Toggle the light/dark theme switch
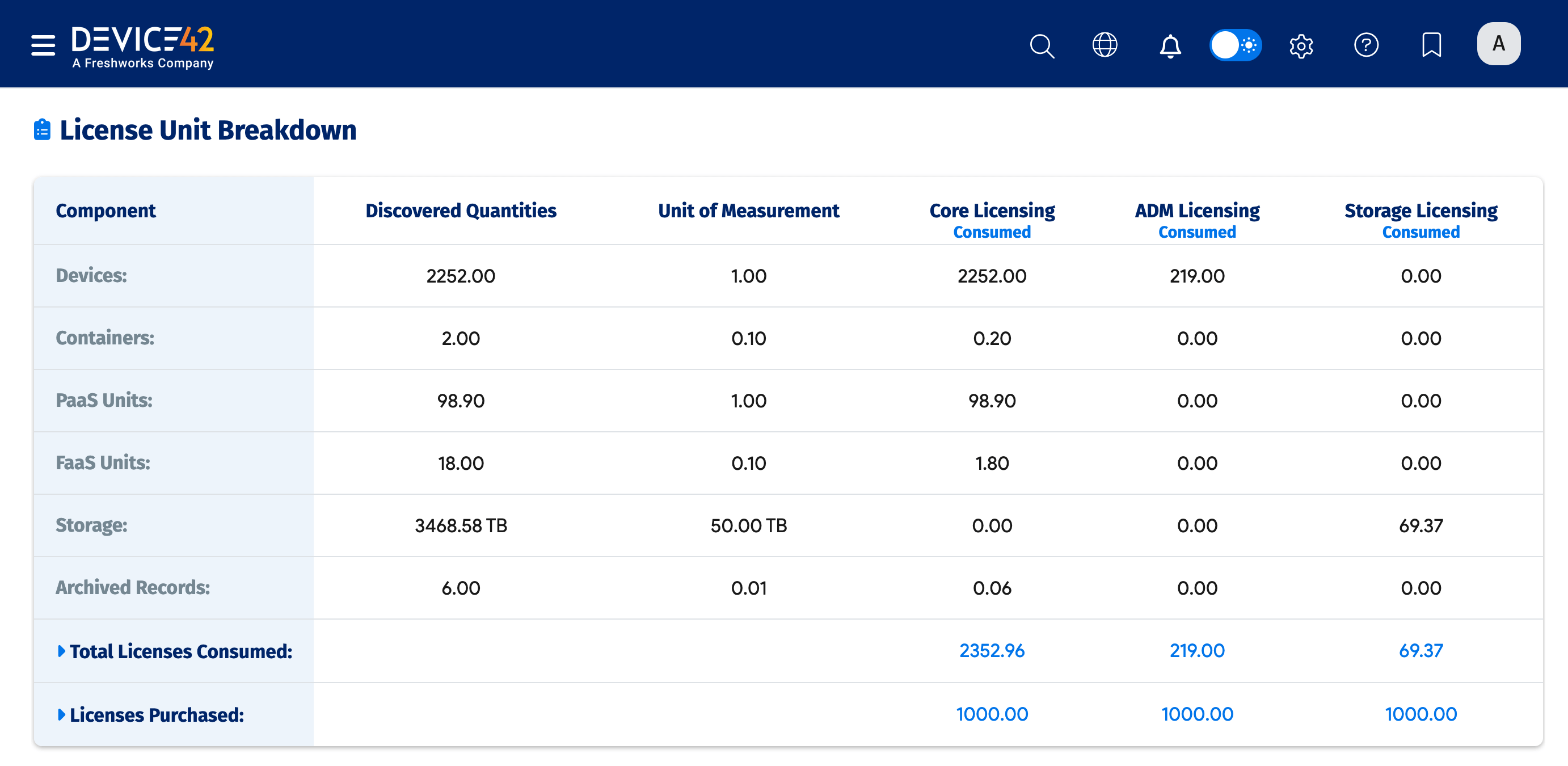The image size is (1568, 766). tap(1235, 45)
